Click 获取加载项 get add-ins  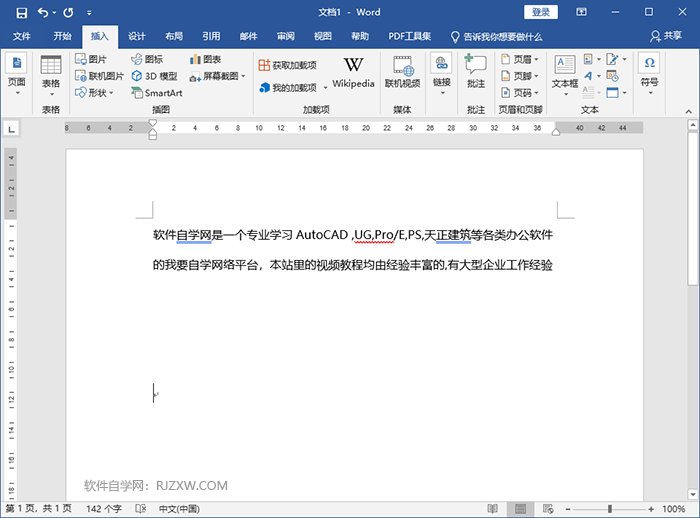(x=288, y=66)
